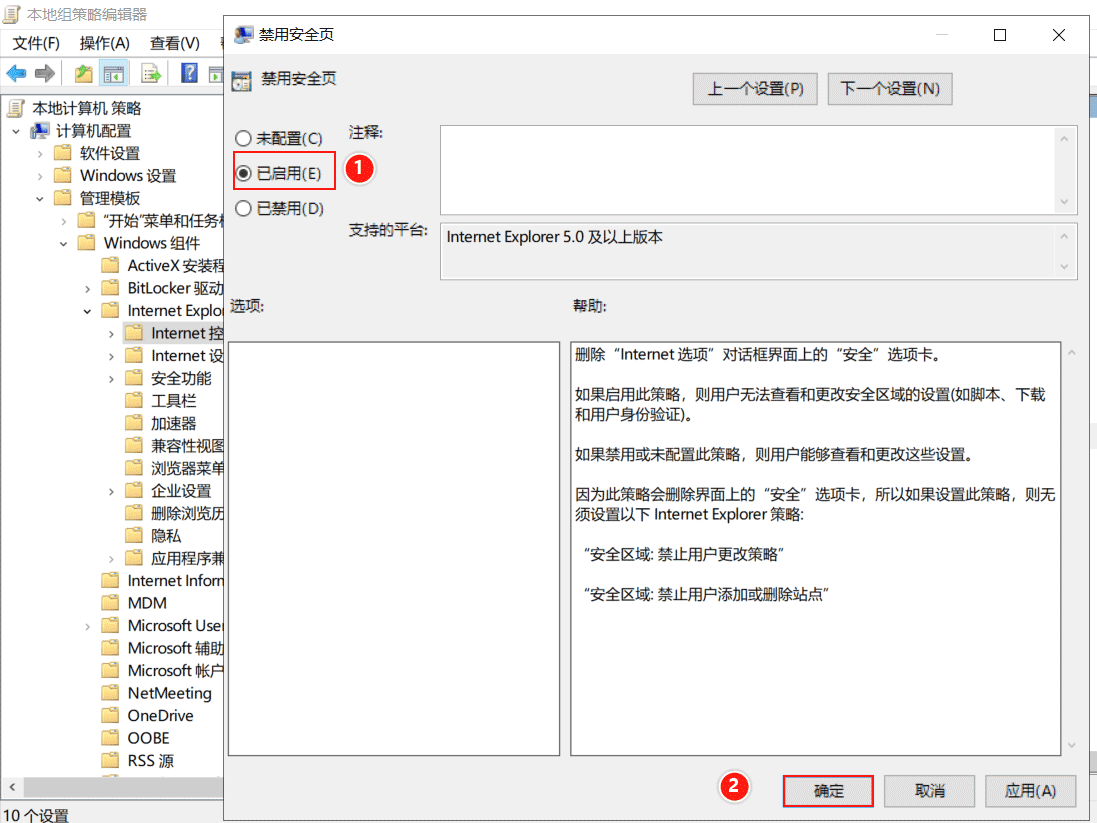Expand the BitLocker tree node
The image size is (1097, 823).
pyautogui.click(x=87, y=288)
